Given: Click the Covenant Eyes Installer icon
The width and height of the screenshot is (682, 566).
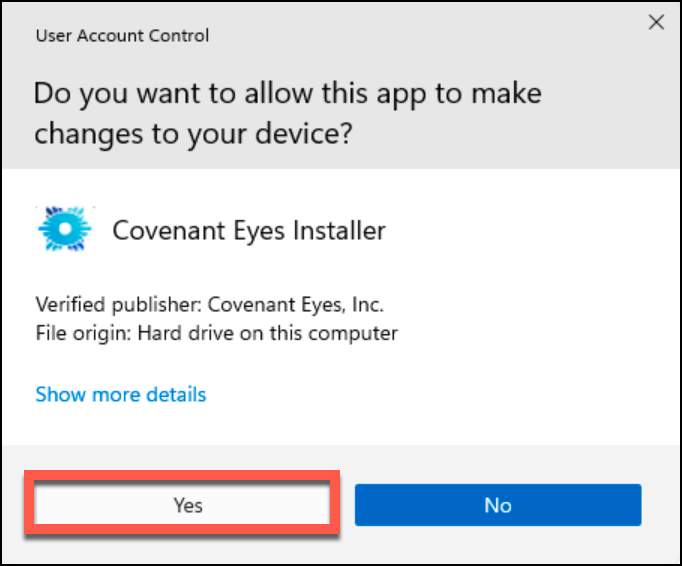Looking at the screenshot, I should pos(65,229).
